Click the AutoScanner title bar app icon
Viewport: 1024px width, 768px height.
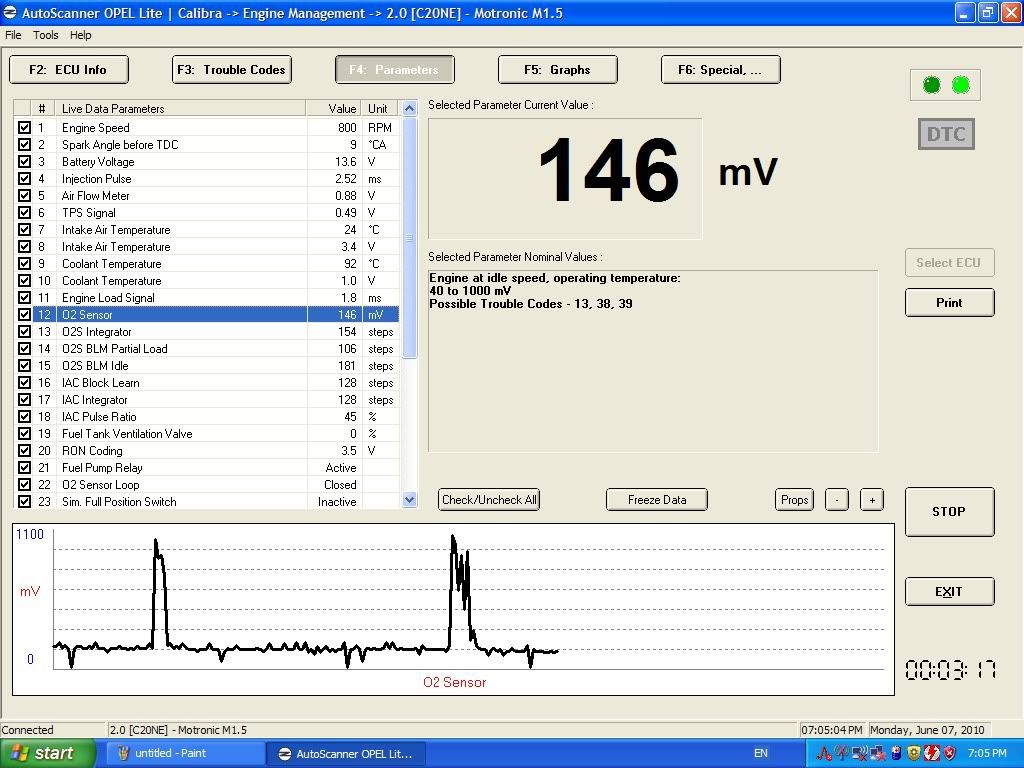[11, 13]
